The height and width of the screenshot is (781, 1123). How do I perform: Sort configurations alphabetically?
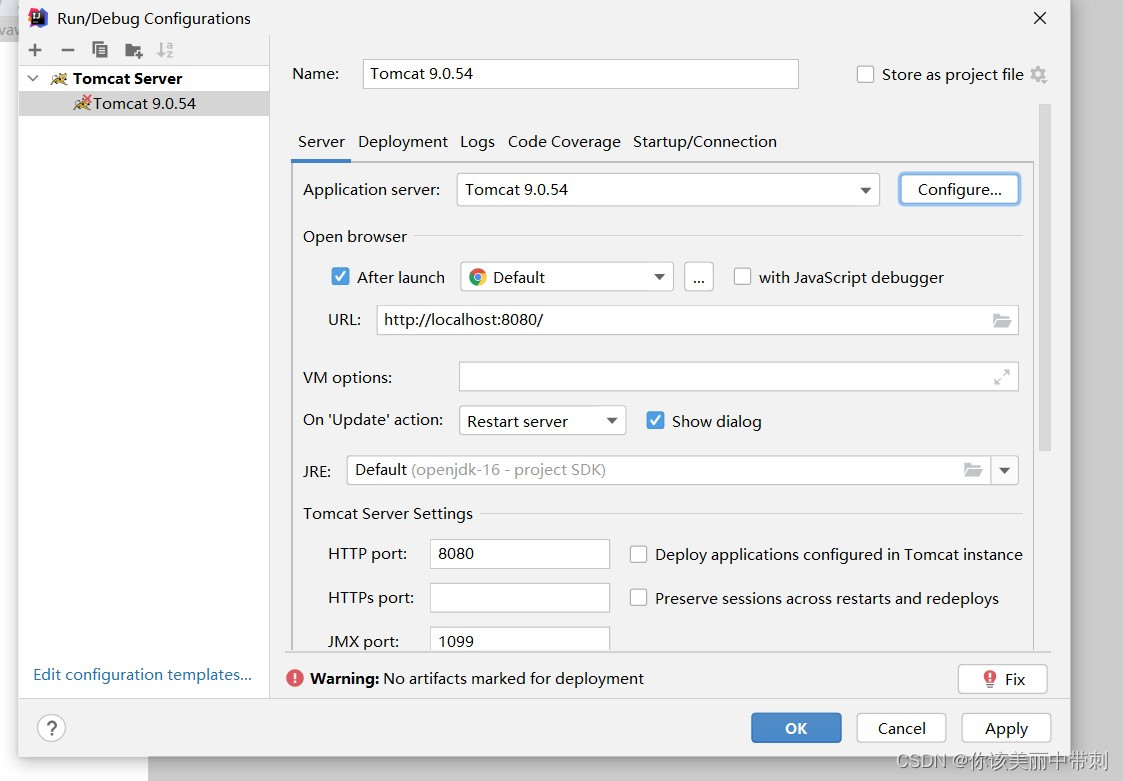pos(165,49)
